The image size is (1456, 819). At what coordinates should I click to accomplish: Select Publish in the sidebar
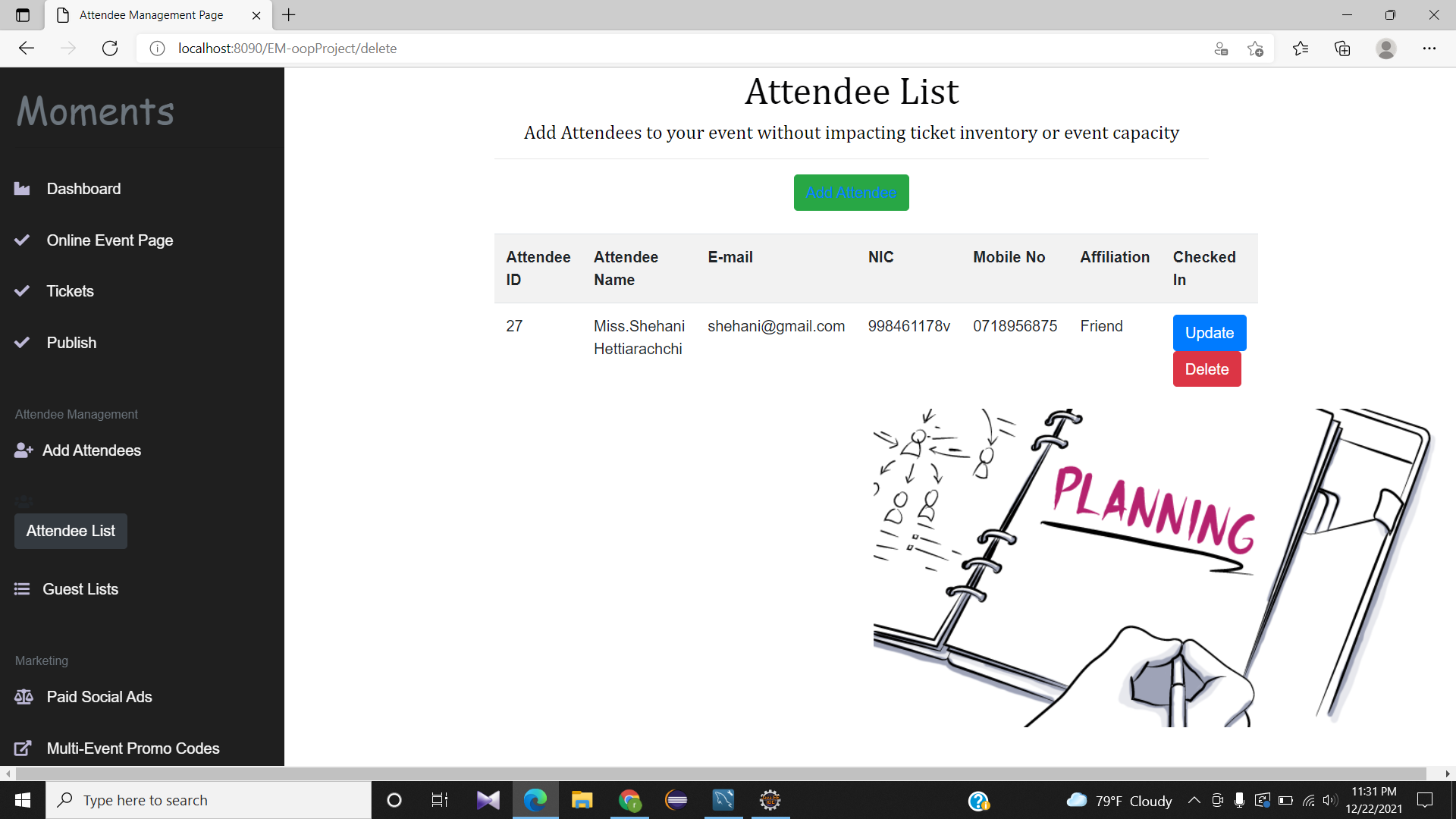point(71,342)
